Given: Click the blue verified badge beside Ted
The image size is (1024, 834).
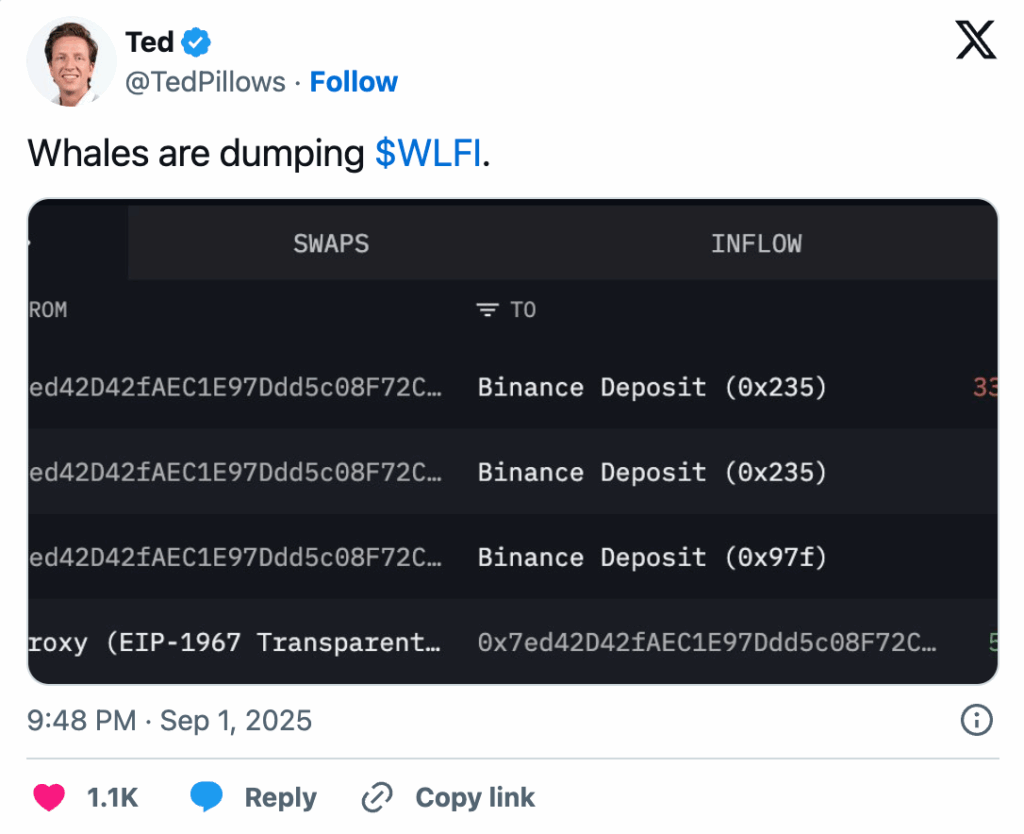Looking at the screenshot, I should coord(196,42).
